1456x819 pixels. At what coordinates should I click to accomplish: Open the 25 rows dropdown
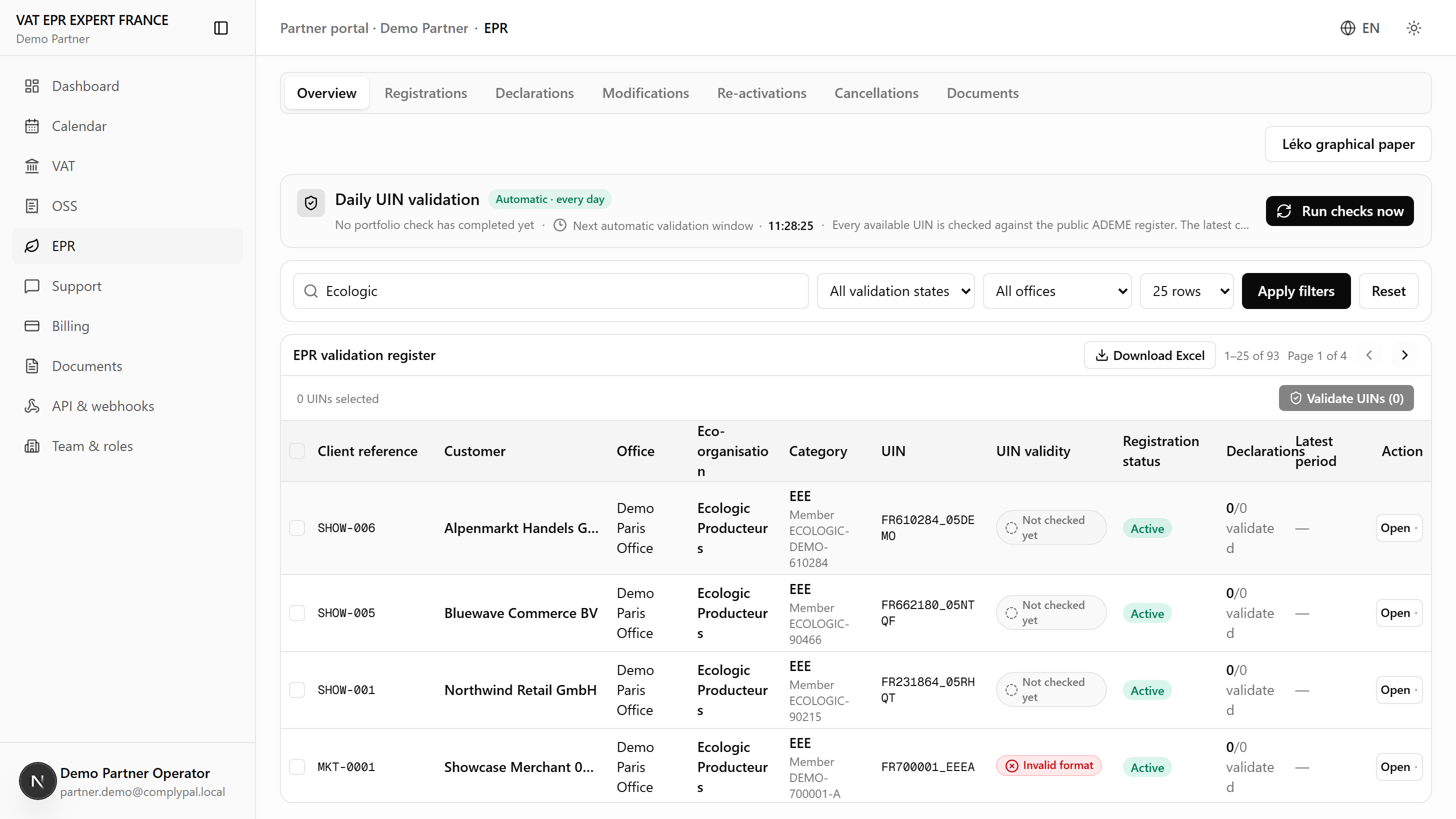[1186, 291]
